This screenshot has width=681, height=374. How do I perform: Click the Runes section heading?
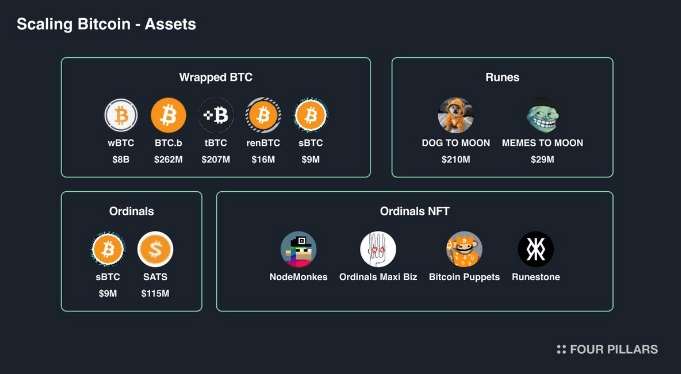point(502,77)
